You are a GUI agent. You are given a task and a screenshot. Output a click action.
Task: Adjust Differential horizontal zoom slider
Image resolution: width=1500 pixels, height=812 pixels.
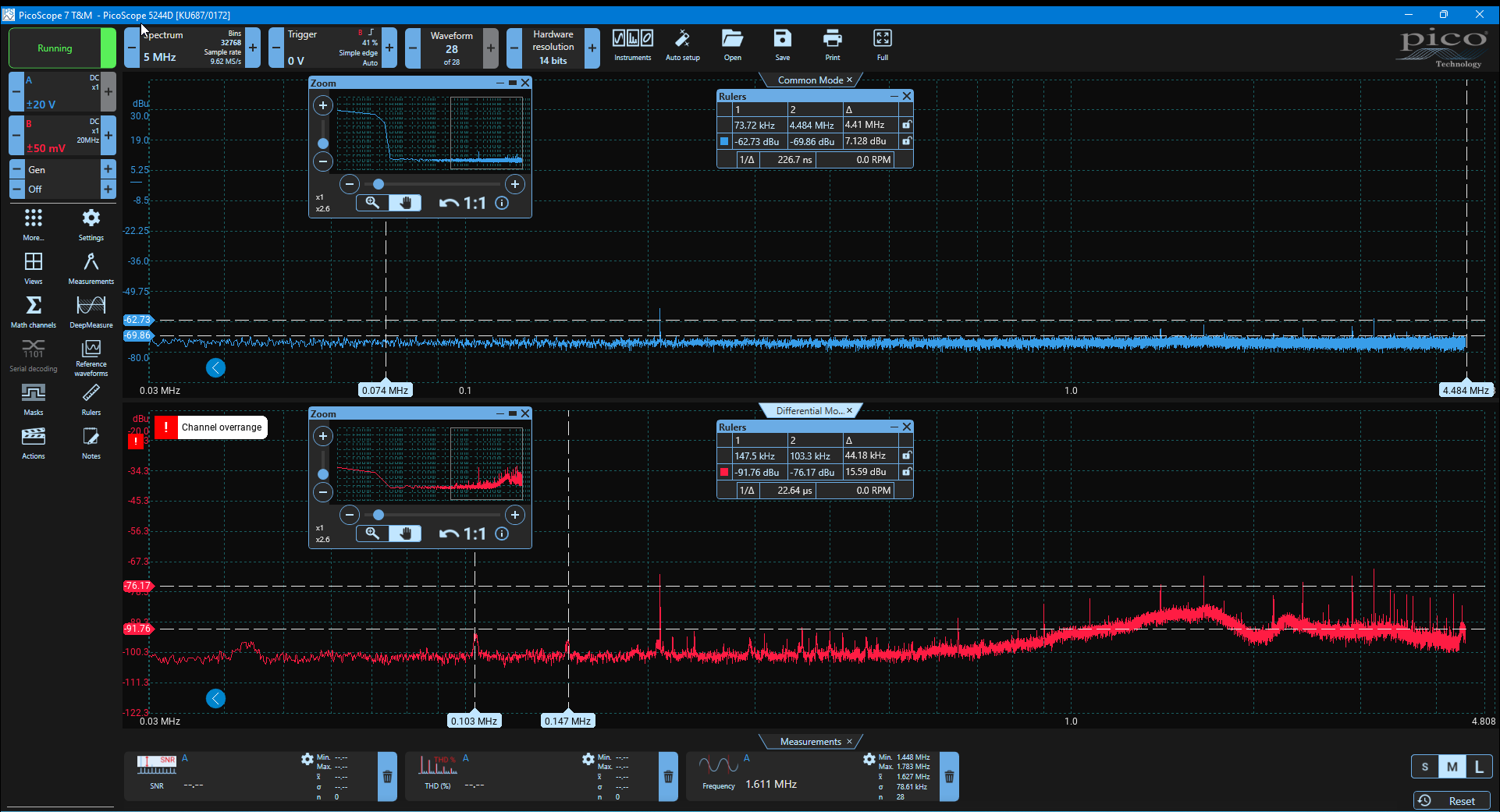(379, 515)
